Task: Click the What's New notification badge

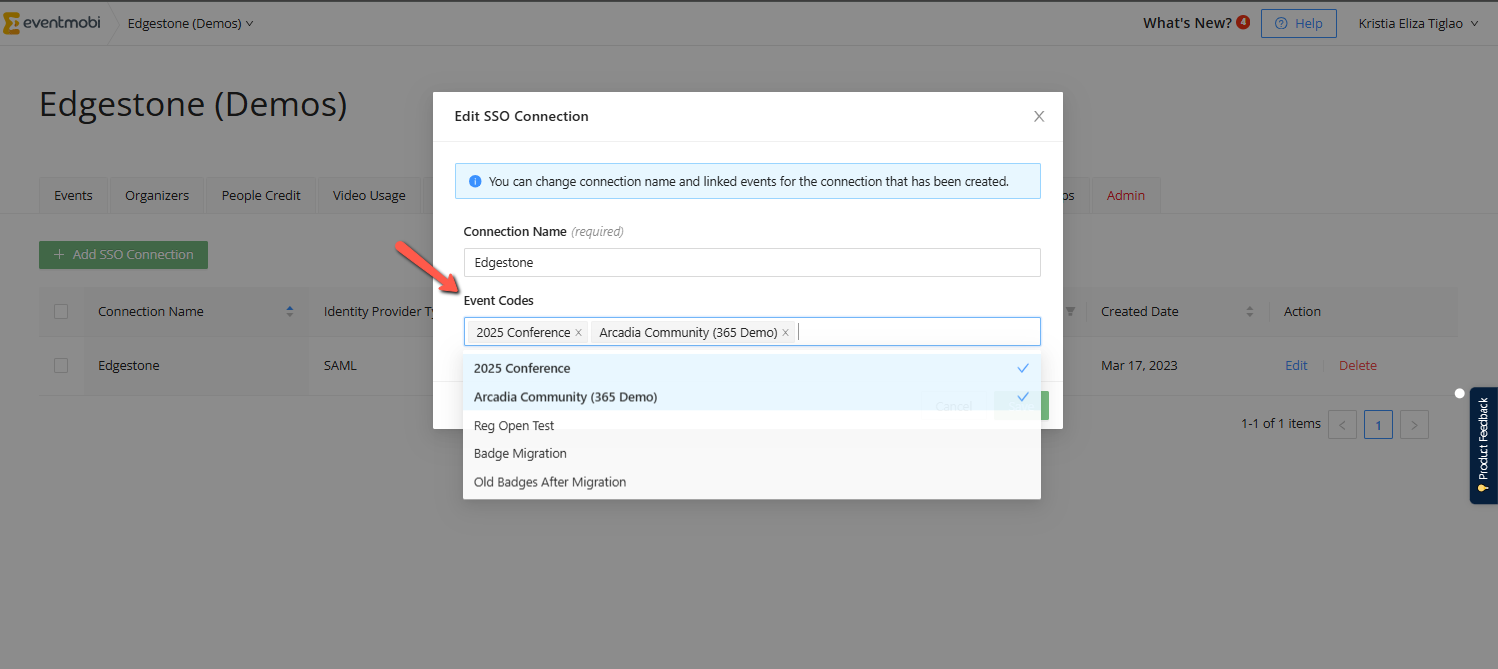Action: [1243, 22]
